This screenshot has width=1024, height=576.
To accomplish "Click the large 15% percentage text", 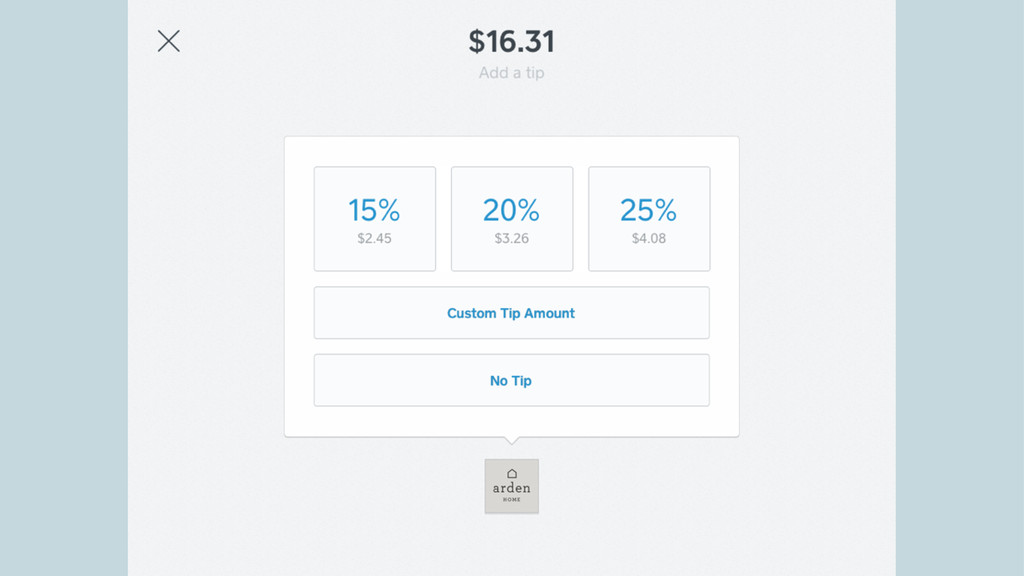I will coord(374,210).
